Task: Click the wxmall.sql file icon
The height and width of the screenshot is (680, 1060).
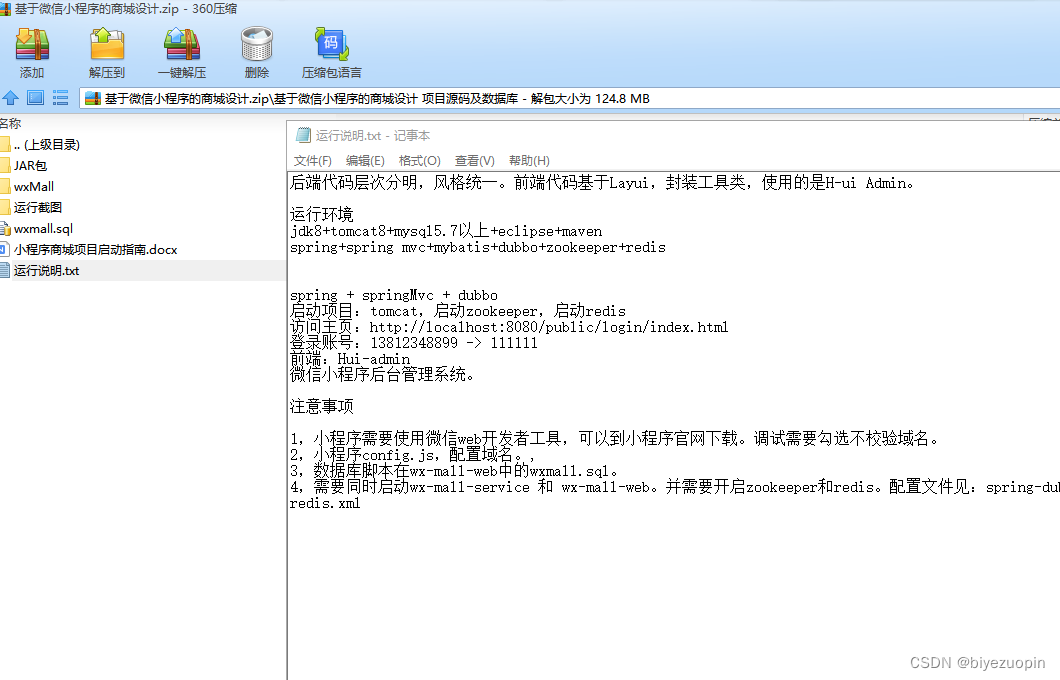Action: 5,228
